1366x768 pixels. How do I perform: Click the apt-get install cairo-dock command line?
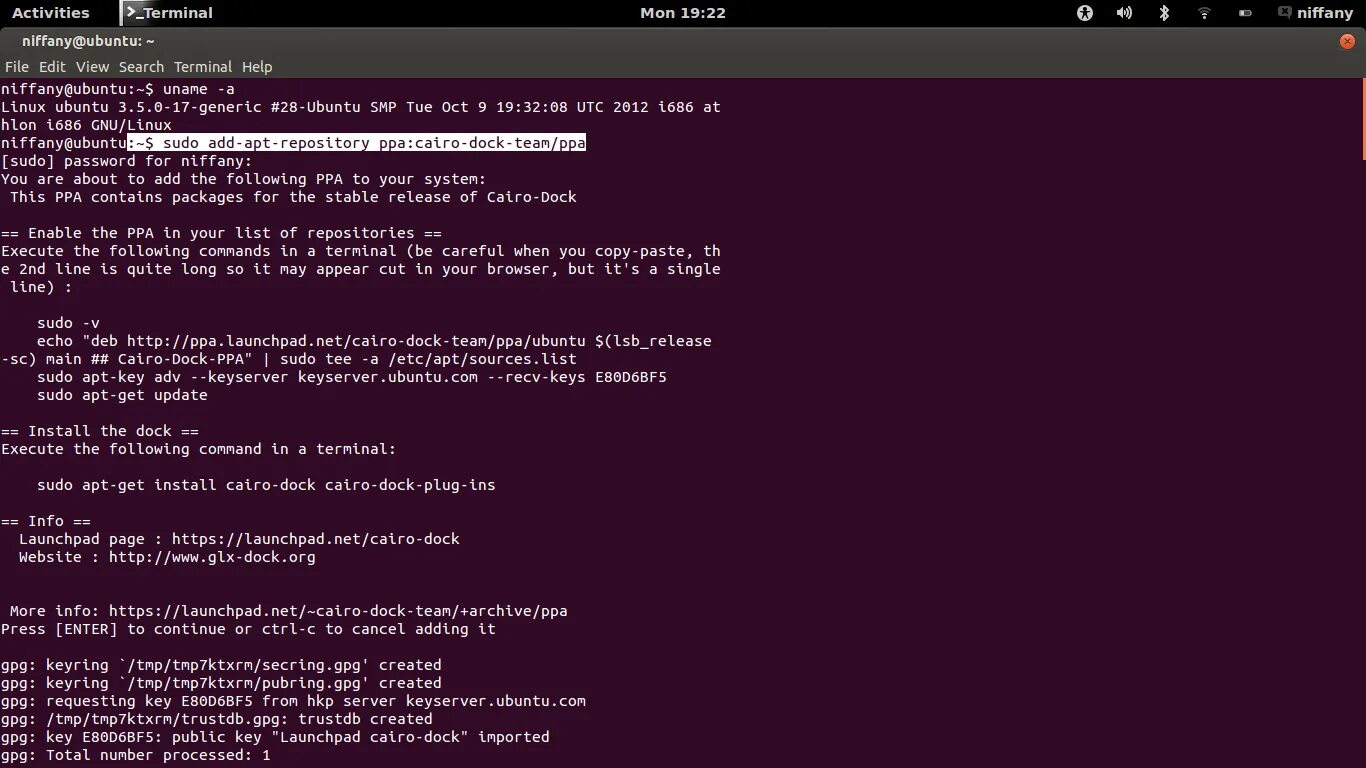tap(266, 485)
